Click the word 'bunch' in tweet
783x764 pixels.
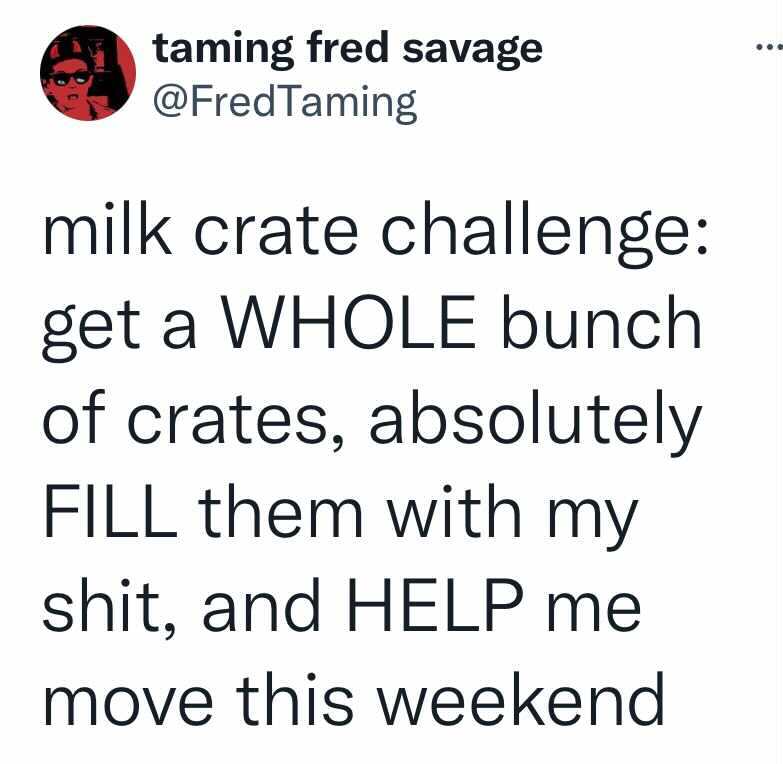tap(601, 322)
